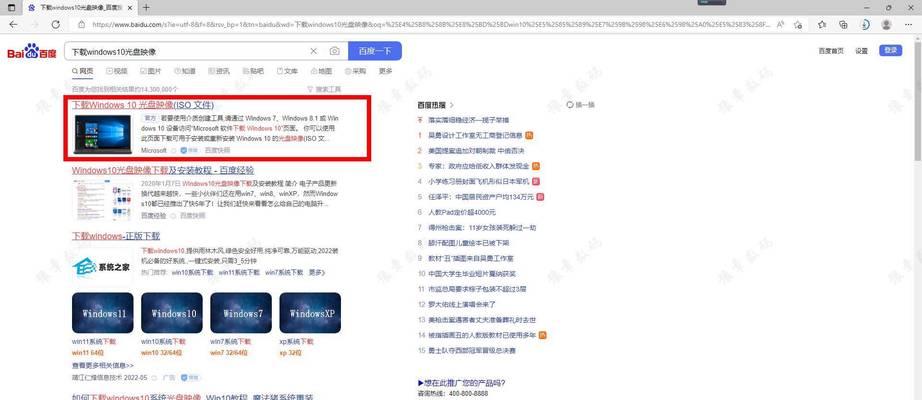Click the Read aloud icon in the address bar
The height and width of the screenshot is (400, 922).
coord(780,25)
